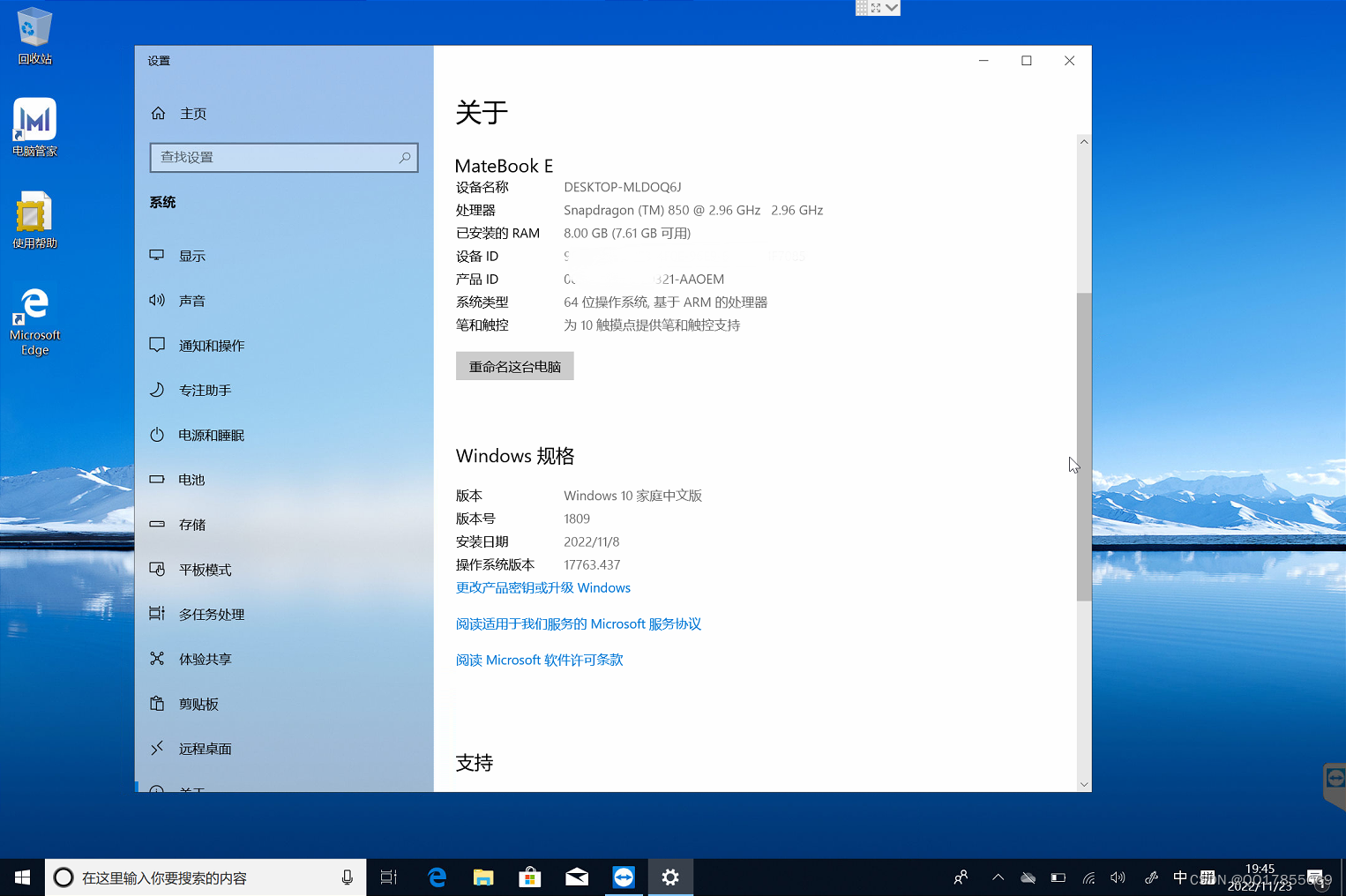
Task: Launch the Microsoft Edge desktop shortcut
Action: (34, 321)
